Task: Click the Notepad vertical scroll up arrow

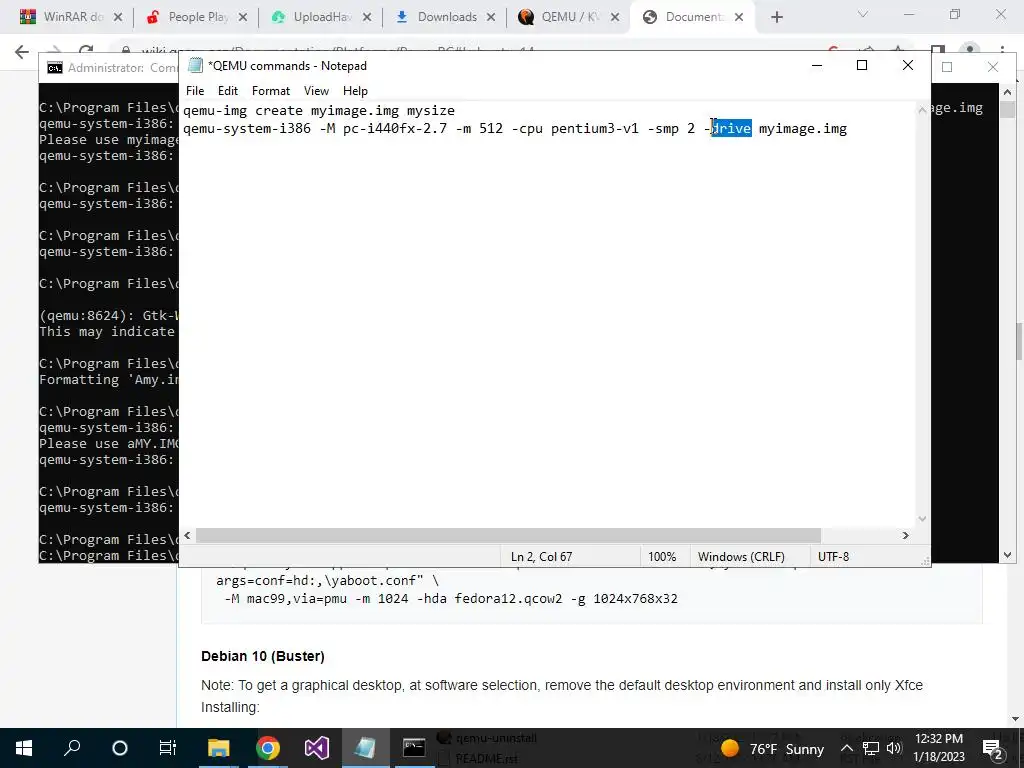Action: coord(922,110)
